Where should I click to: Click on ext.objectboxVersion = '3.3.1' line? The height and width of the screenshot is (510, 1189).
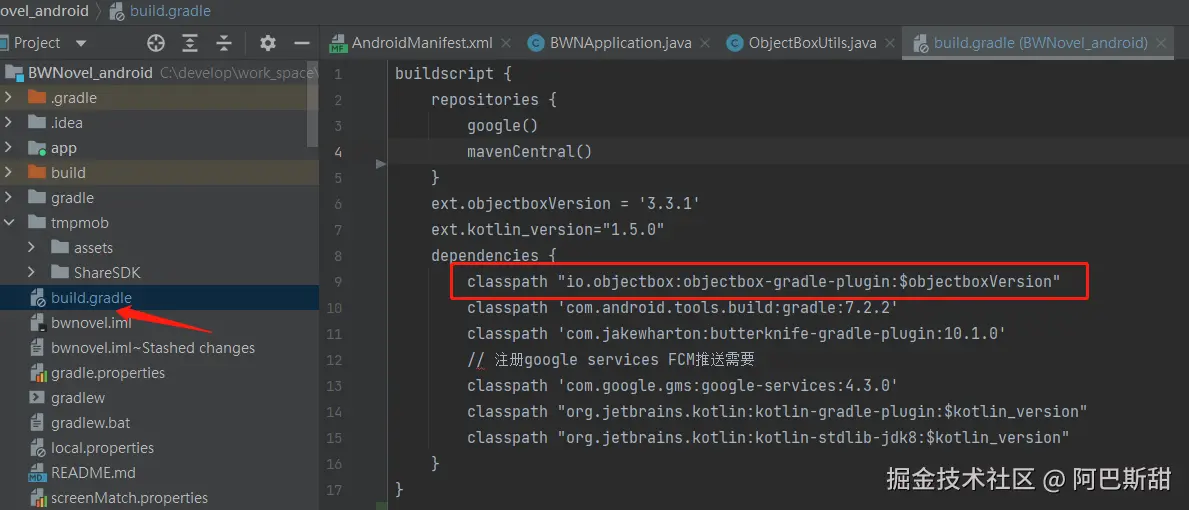pyautogui.click(x=565, y=204)
